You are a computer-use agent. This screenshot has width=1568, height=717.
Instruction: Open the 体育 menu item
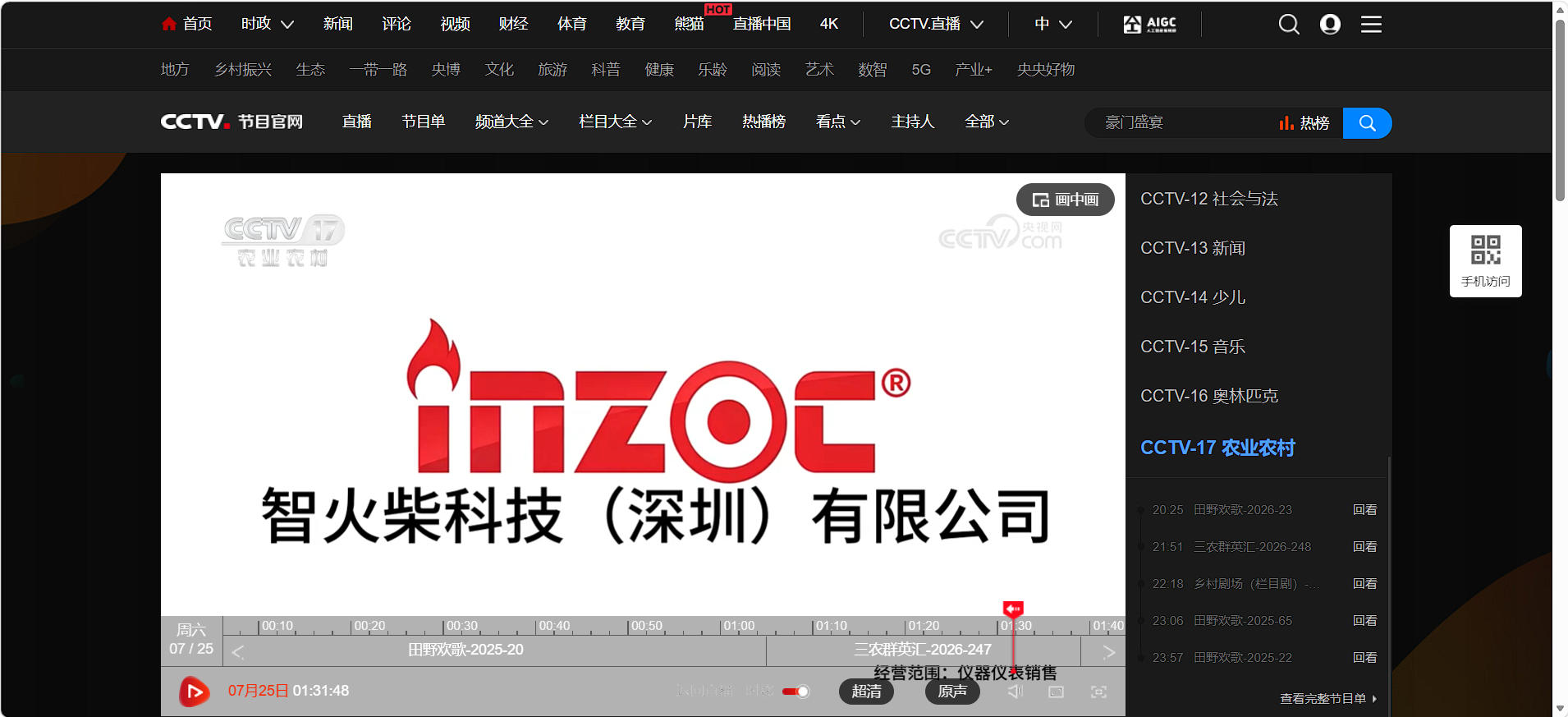click(572, 24)
